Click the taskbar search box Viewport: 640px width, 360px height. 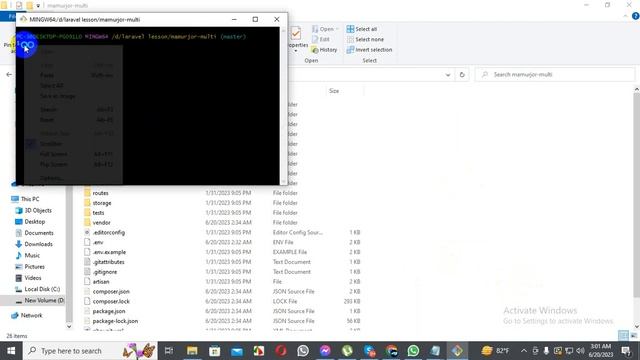[x=90, y=351]
